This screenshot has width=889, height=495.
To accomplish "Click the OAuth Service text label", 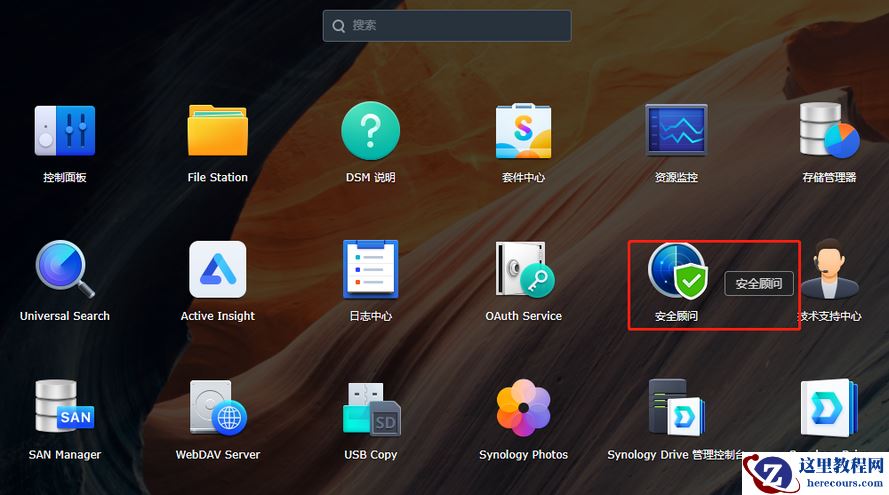I will click(x=523, y=316).
